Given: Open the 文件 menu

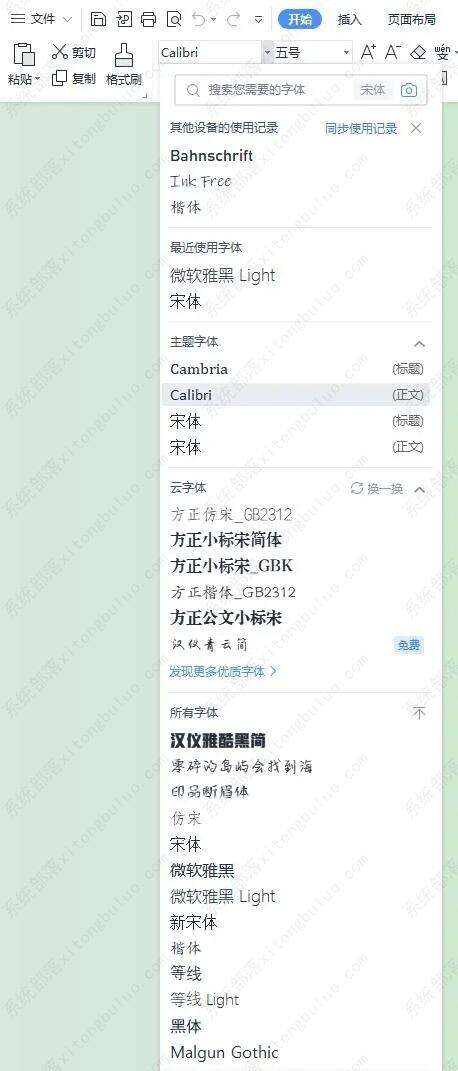Looking at the screenshot, I should (42, 19).
